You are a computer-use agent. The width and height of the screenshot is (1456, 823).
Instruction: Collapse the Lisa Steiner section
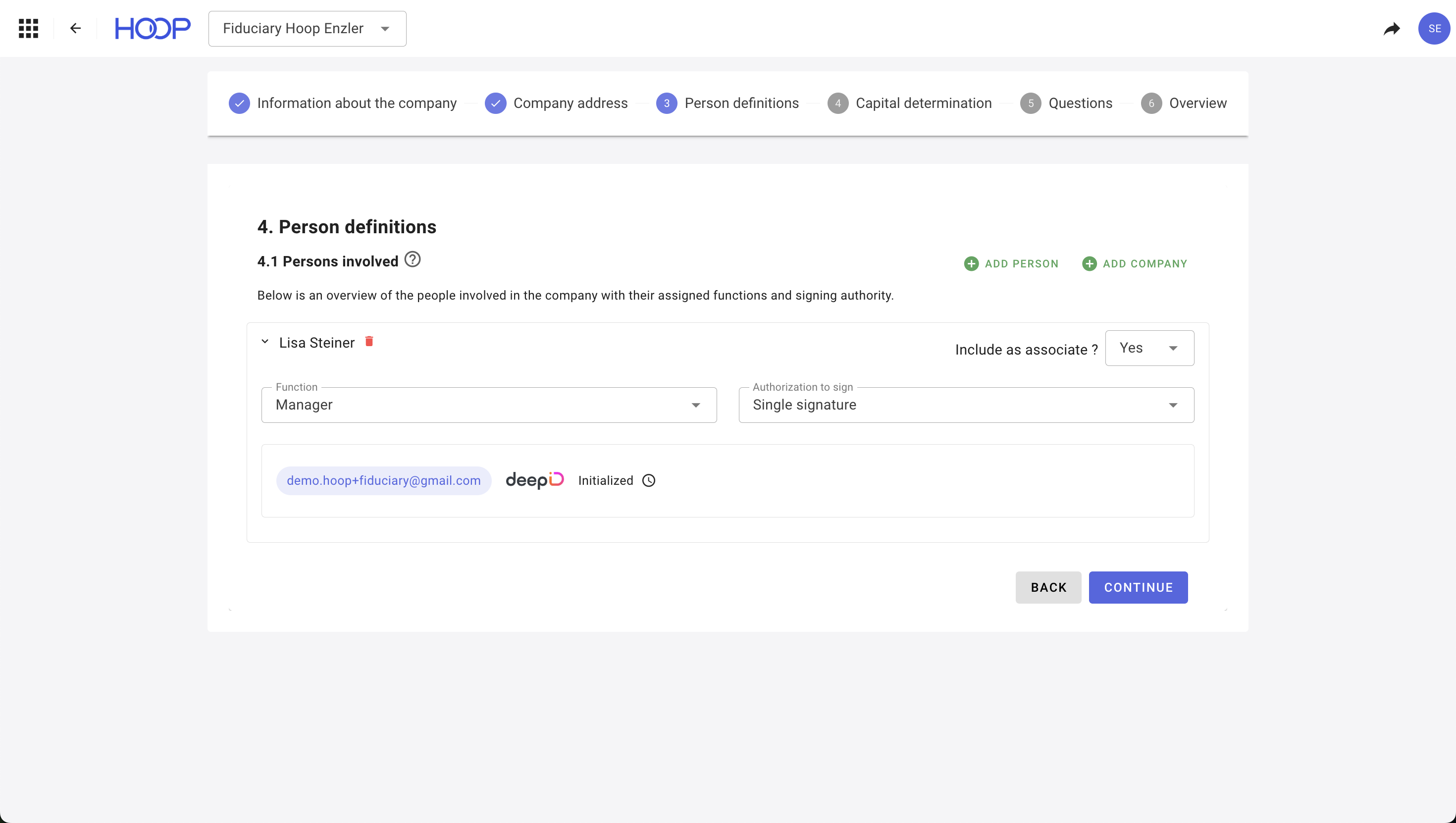(264, 342)
